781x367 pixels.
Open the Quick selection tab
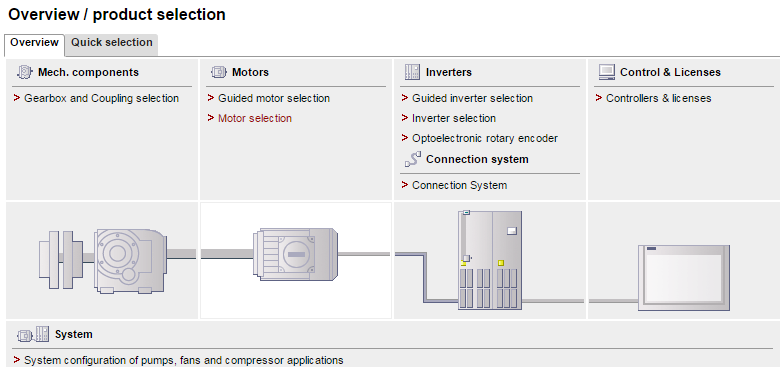tap(112, 45)
